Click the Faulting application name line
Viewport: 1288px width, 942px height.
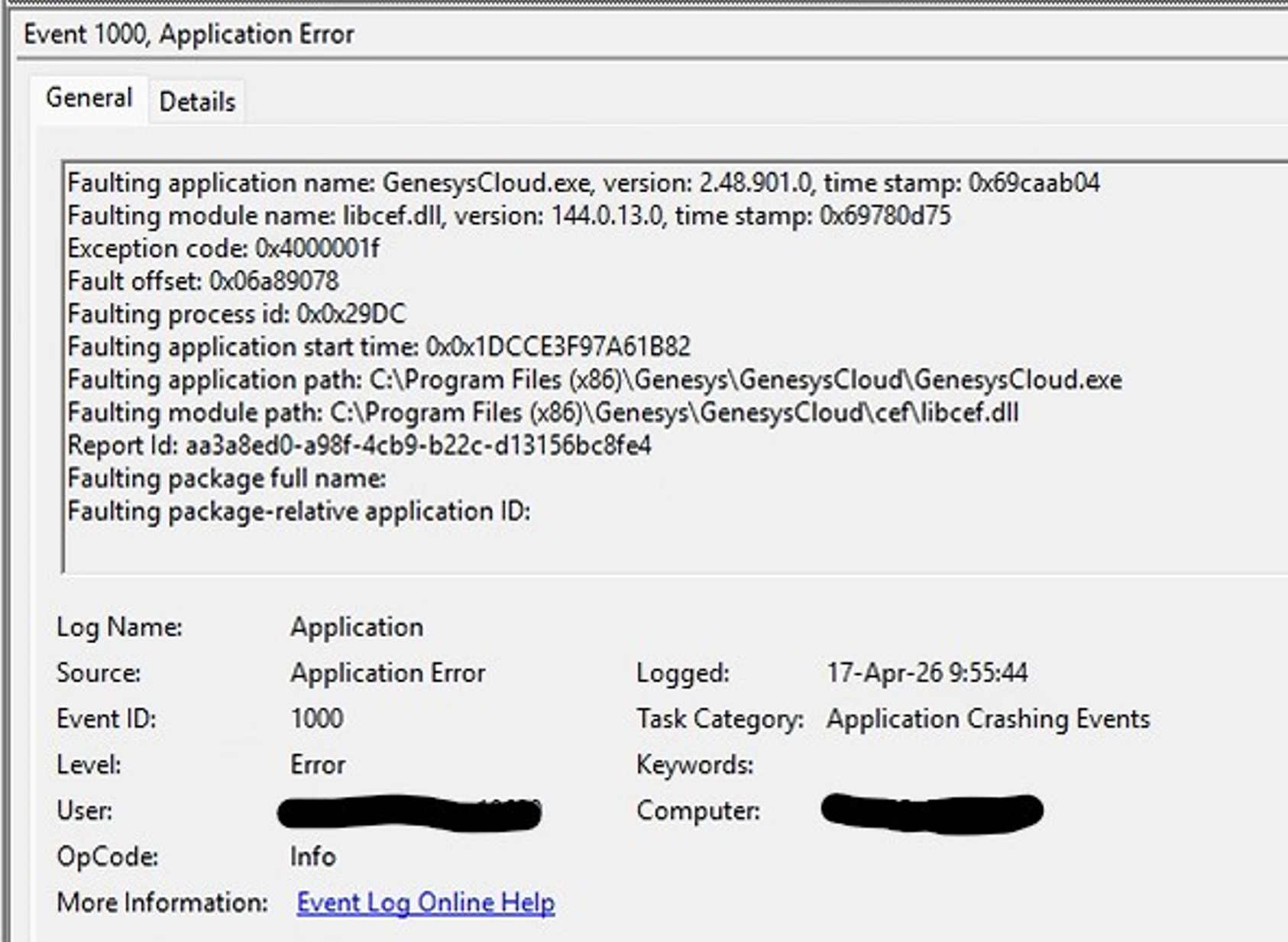pyautogui.click(x=583, y=183)
